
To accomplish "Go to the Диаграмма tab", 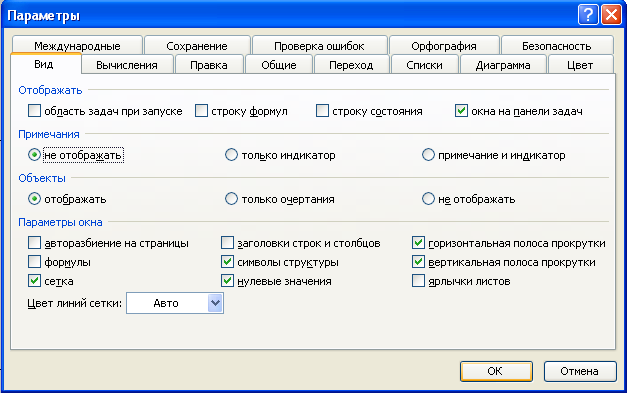I will (503, 65).
